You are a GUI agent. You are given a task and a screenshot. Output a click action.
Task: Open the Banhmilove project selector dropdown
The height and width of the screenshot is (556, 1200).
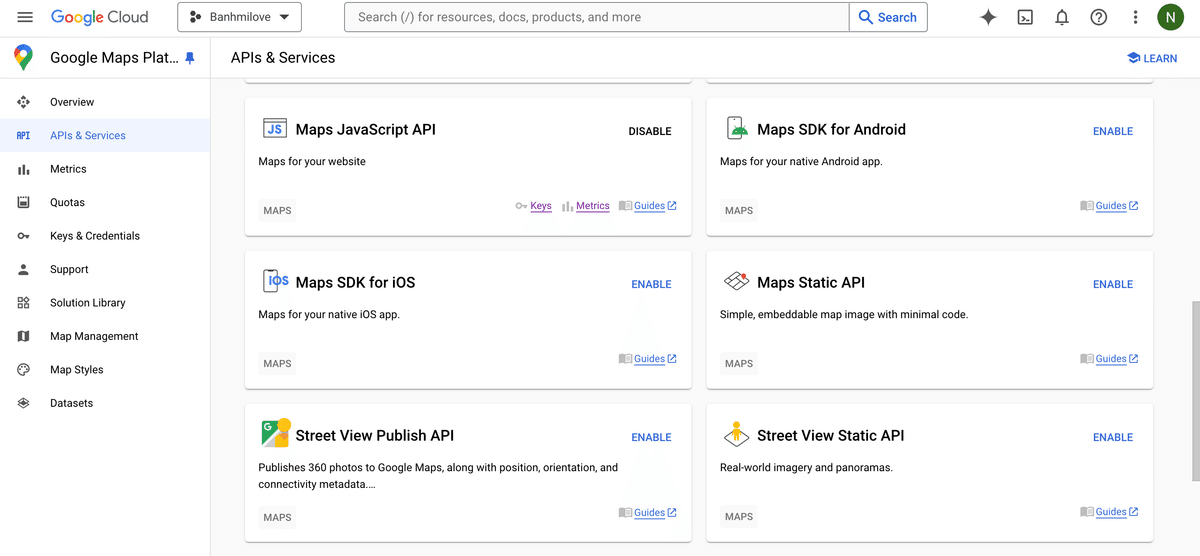point(239,17)
